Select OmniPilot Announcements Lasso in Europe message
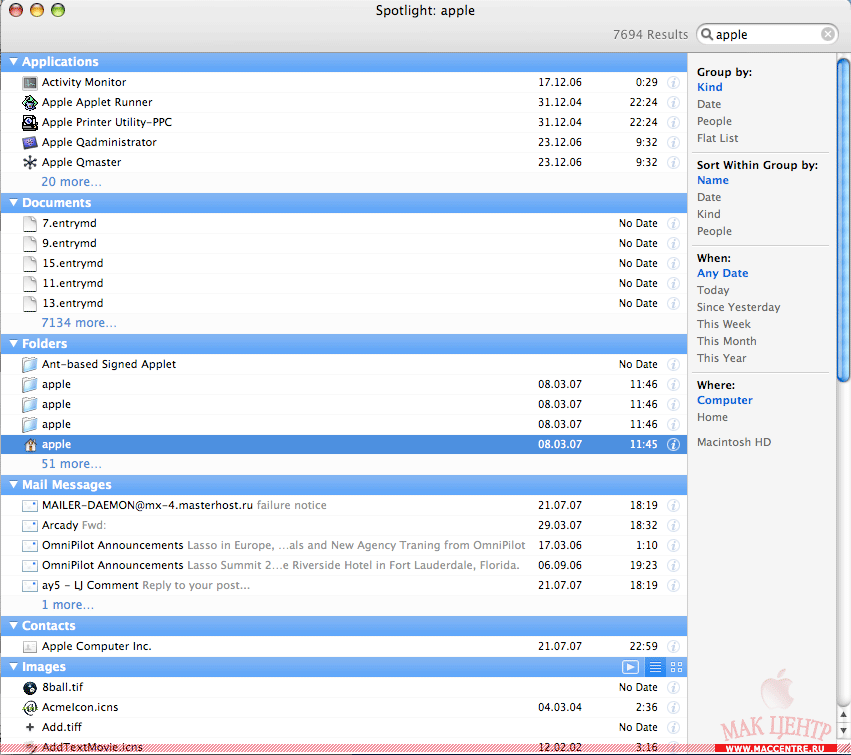 344,545
